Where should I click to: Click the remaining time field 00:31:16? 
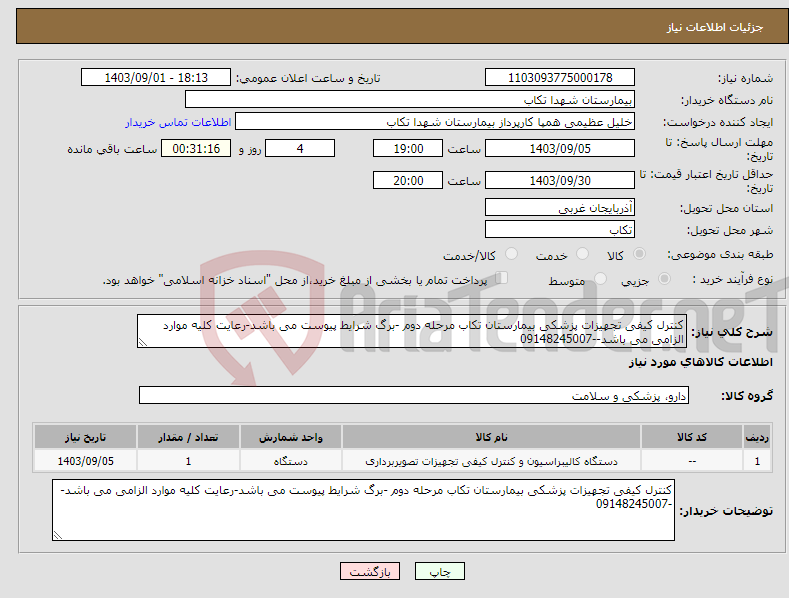(x=196, y=148)
